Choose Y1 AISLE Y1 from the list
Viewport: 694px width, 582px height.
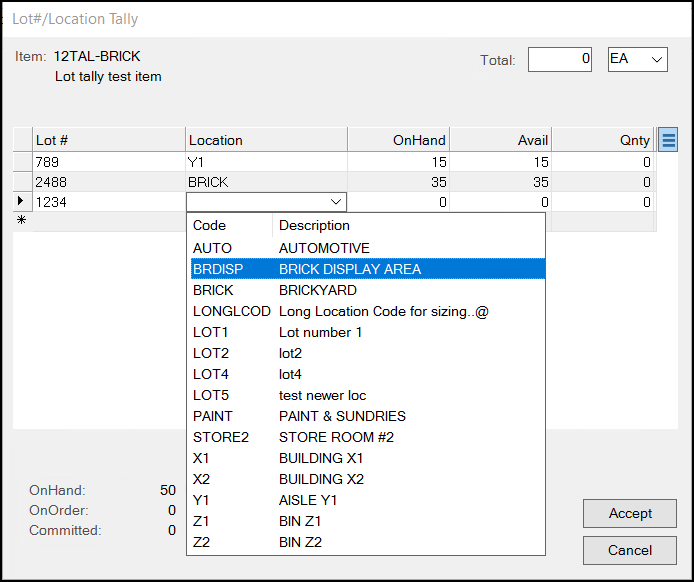coord(368,500)
